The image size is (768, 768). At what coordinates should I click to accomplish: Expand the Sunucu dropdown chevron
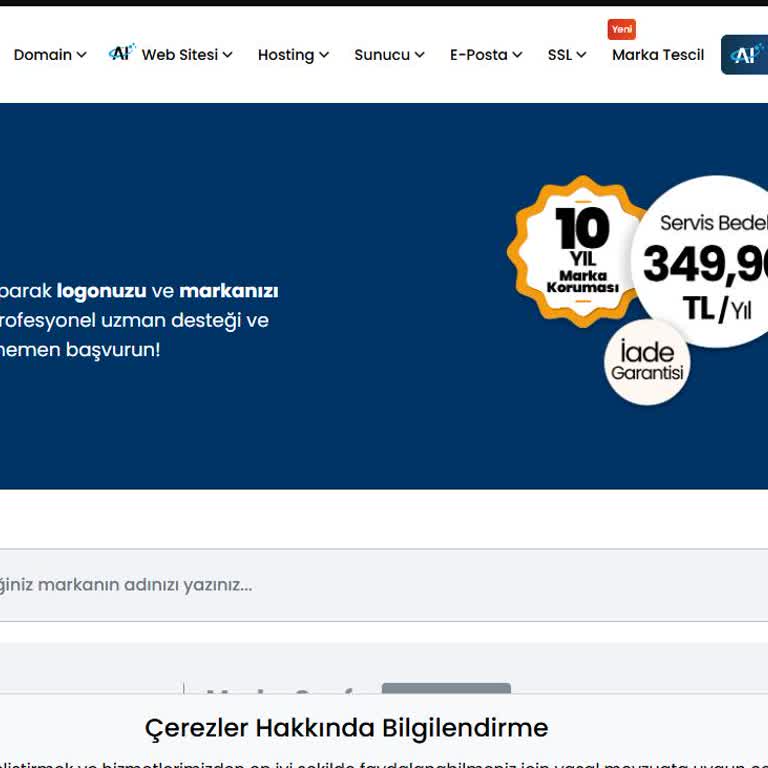point(419,55)
